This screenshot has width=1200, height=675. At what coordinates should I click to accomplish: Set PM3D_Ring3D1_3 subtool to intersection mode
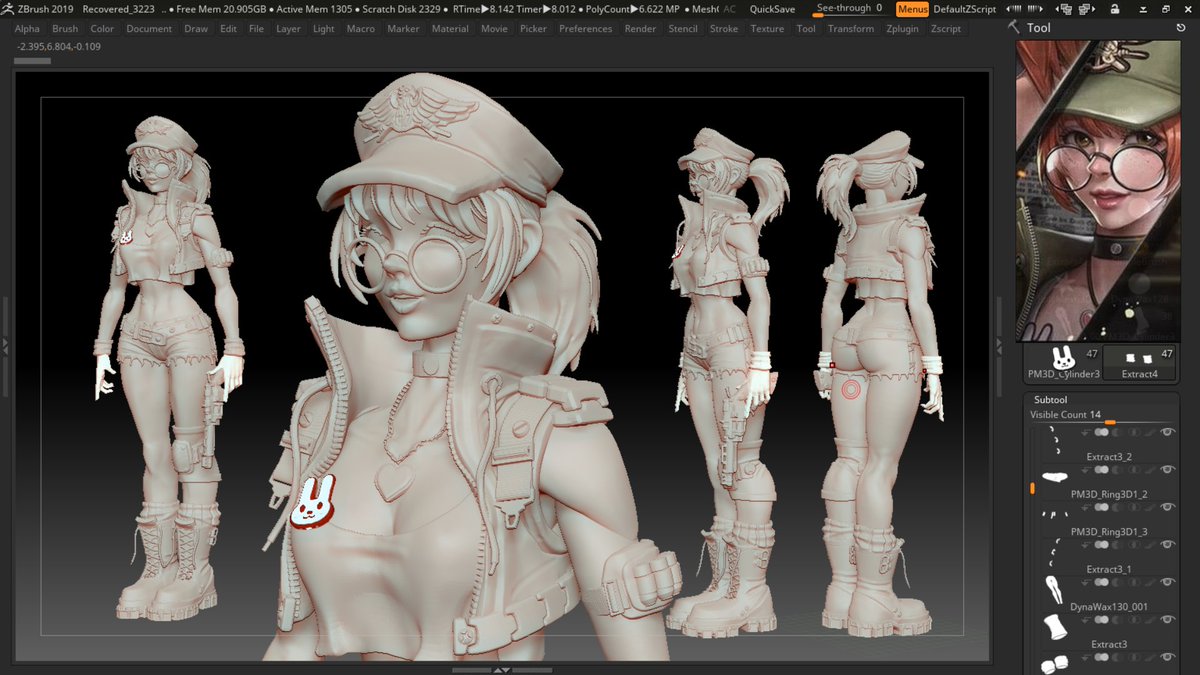click(1132, 507)
